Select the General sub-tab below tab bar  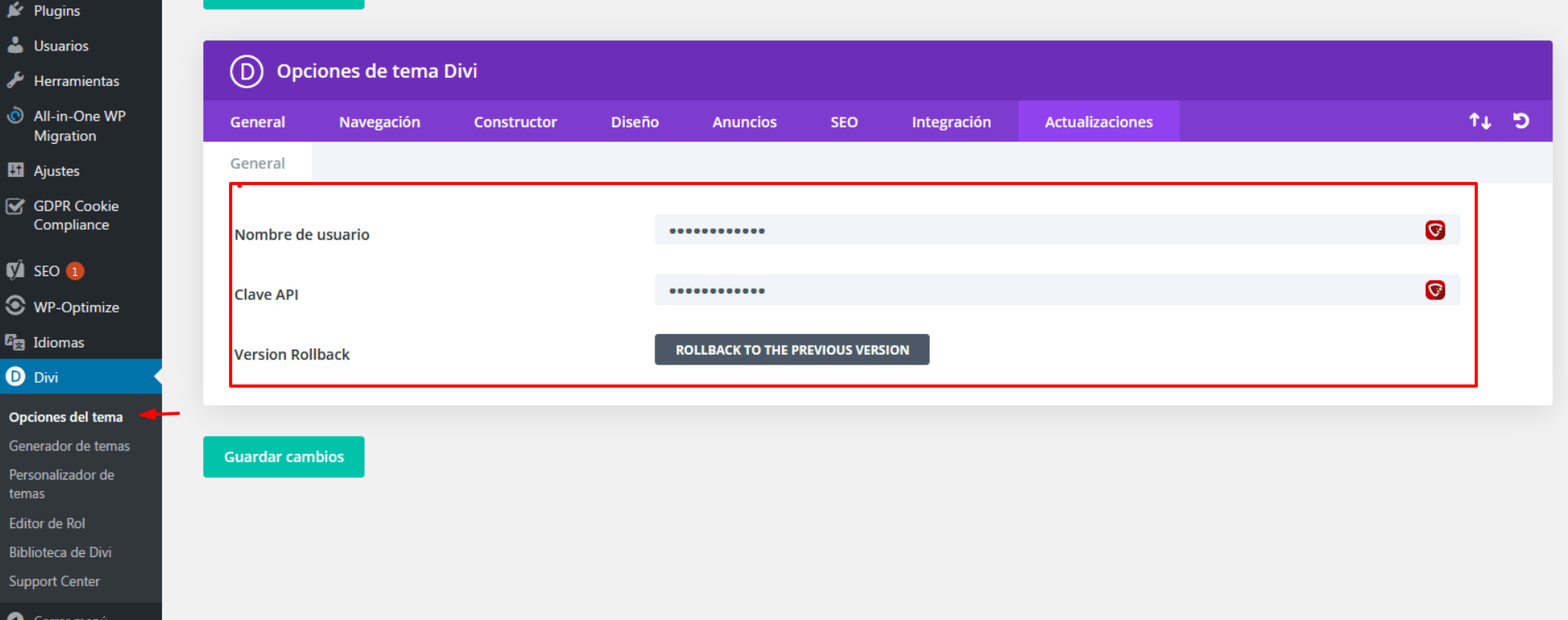click(257, 163)
